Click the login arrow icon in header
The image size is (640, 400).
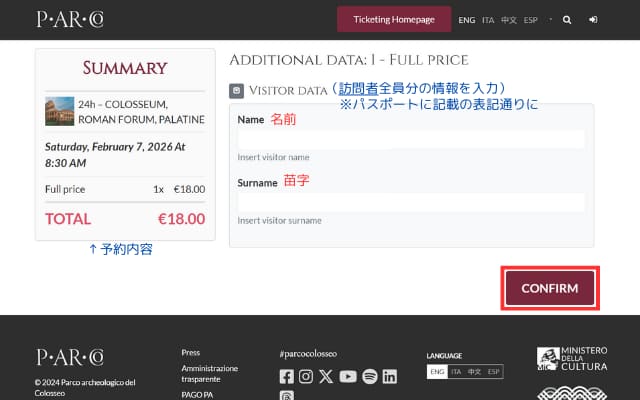pyautogui.click(x=594, y=20)
